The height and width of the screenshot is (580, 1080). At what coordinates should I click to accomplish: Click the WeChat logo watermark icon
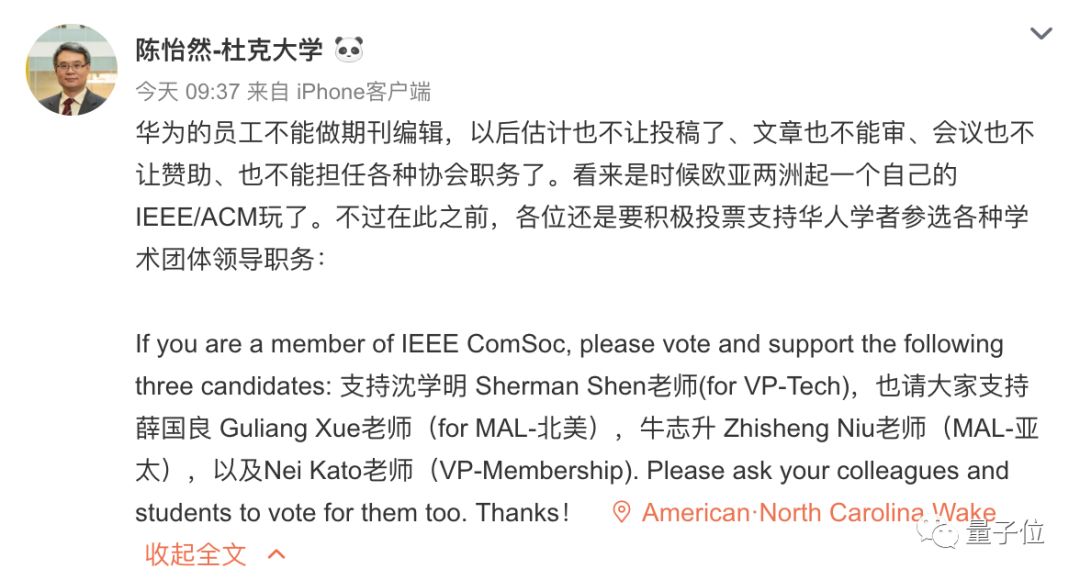tap(942, 534)
